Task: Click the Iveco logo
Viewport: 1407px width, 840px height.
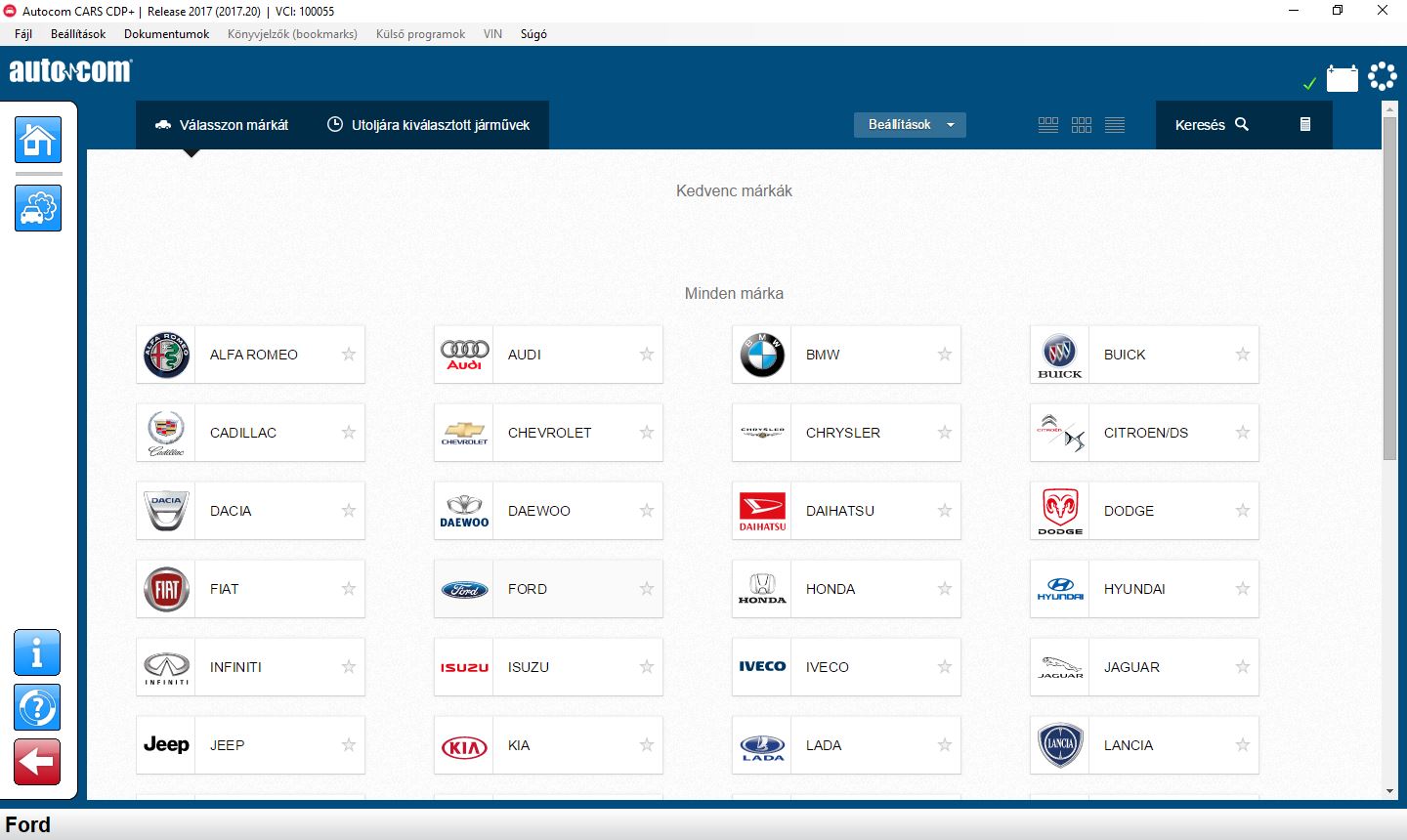Action: 762,666
